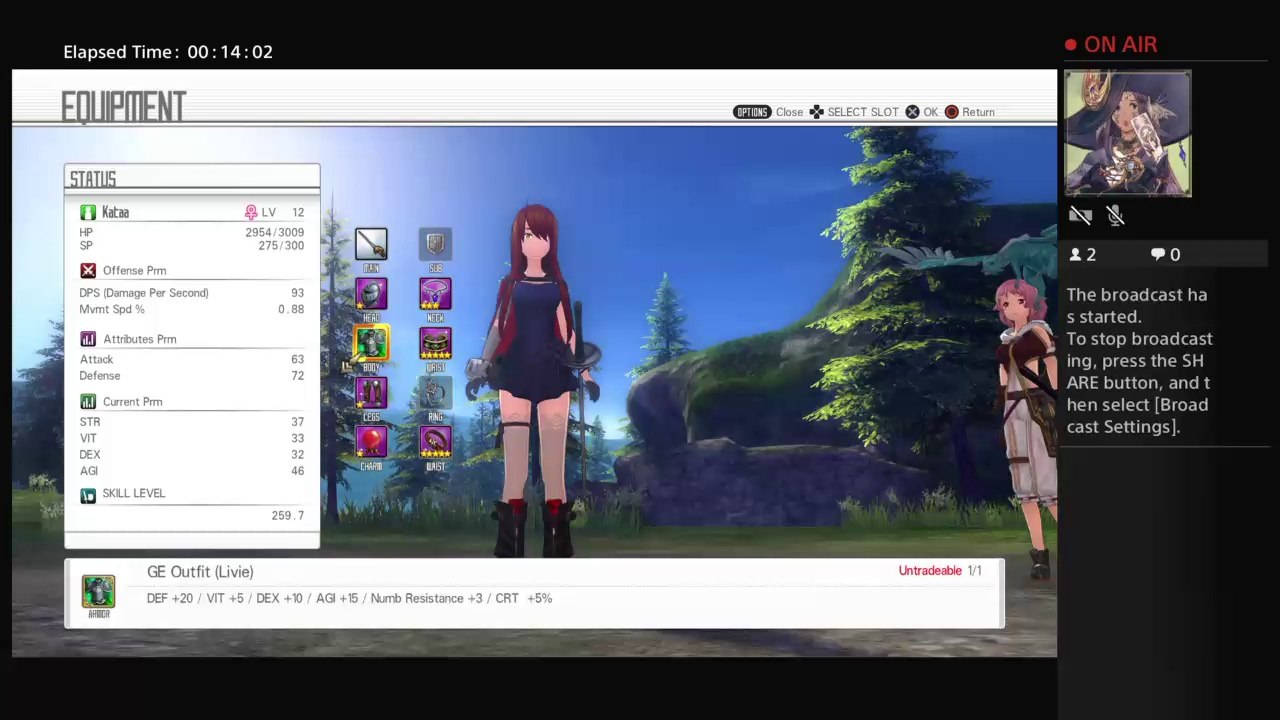The width and height of the screenshot is (1280, 720).
Task: Click the VIT stat row
Action: click(x=192, y=438)
